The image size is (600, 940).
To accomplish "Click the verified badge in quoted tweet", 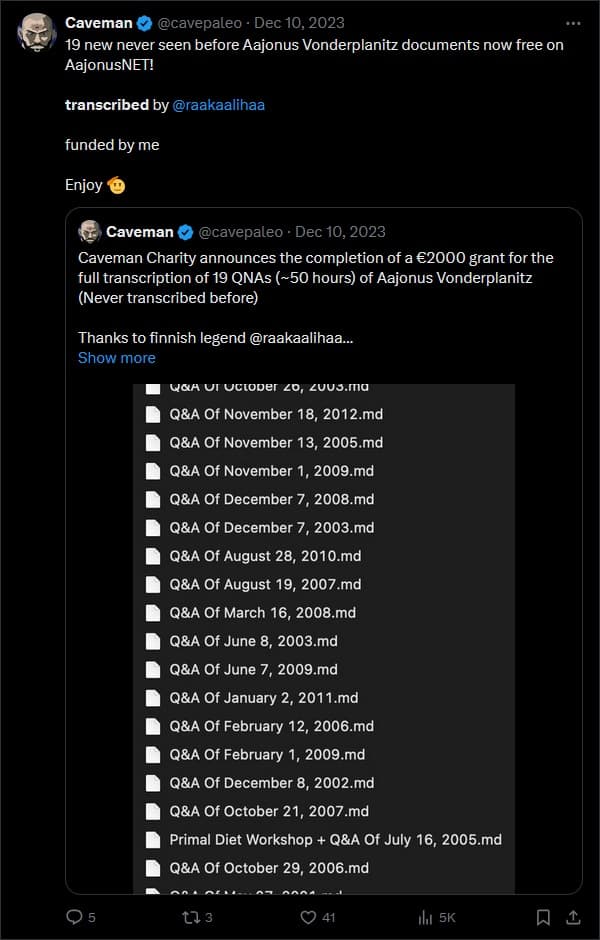I will point(185,232).
